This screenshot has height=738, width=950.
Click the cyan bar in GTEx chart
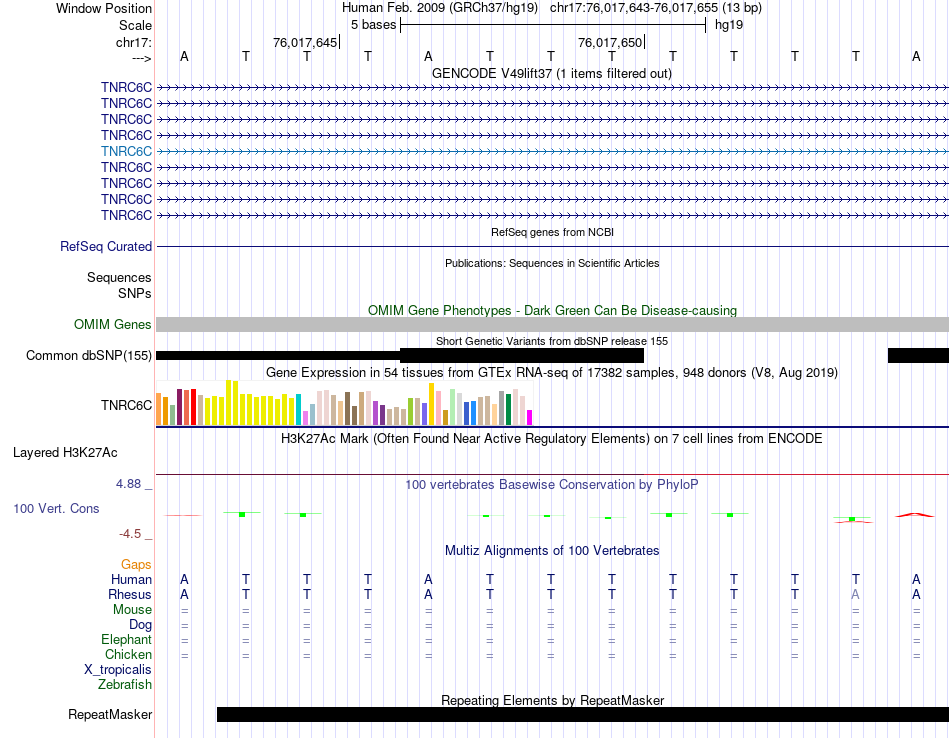[x=299, y=410]
